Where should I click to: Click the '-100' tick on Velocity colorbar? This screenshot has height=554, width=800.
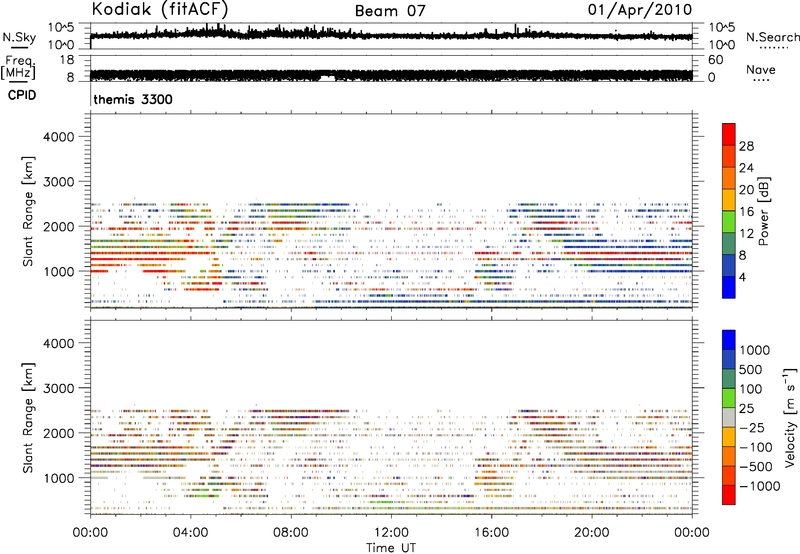point(756,447)
